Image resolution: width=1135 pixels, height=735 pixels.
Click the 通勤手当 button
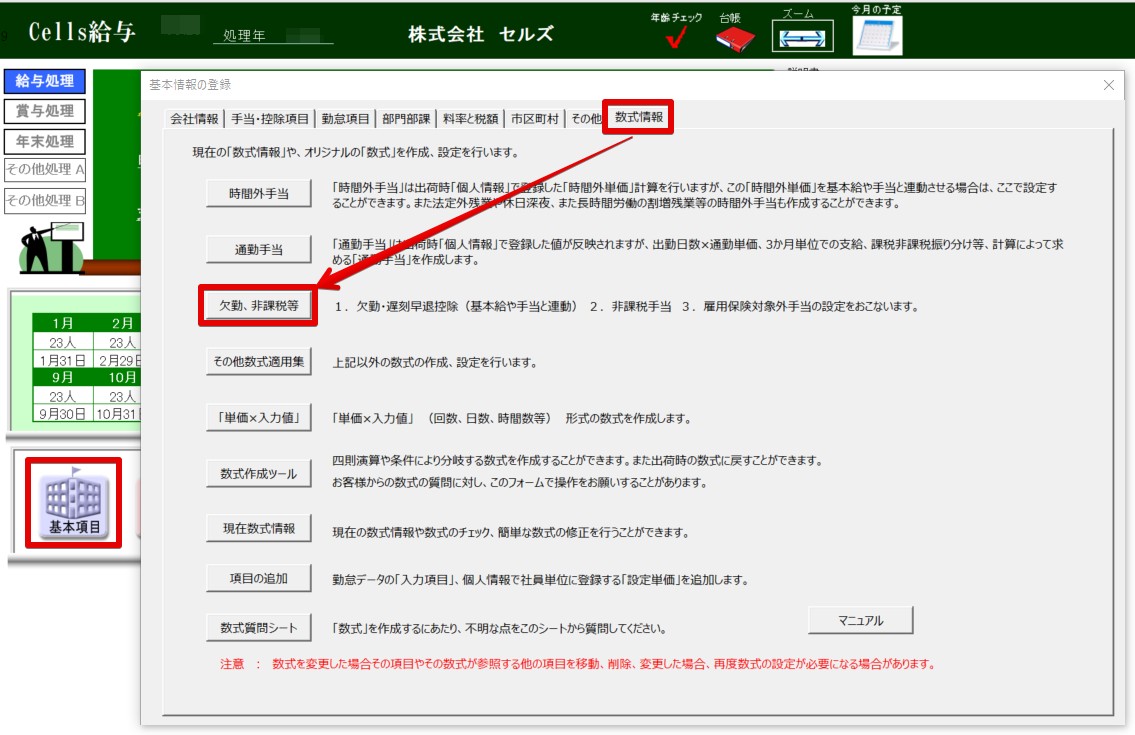pyautogui.click(x=258, y=249)
